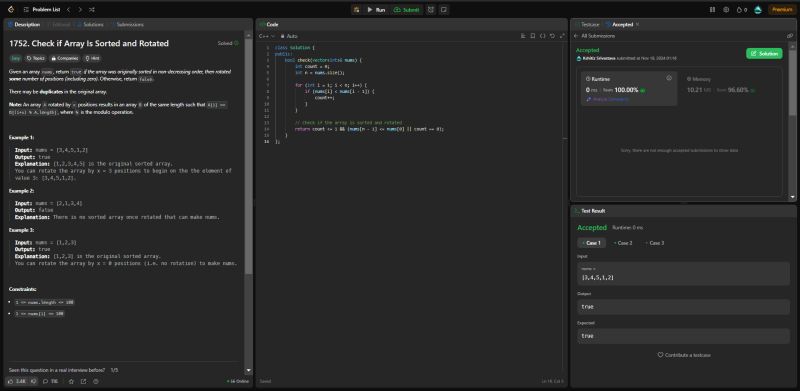
Task: Go to the previous problem arrow
Action: pos(69,10)
